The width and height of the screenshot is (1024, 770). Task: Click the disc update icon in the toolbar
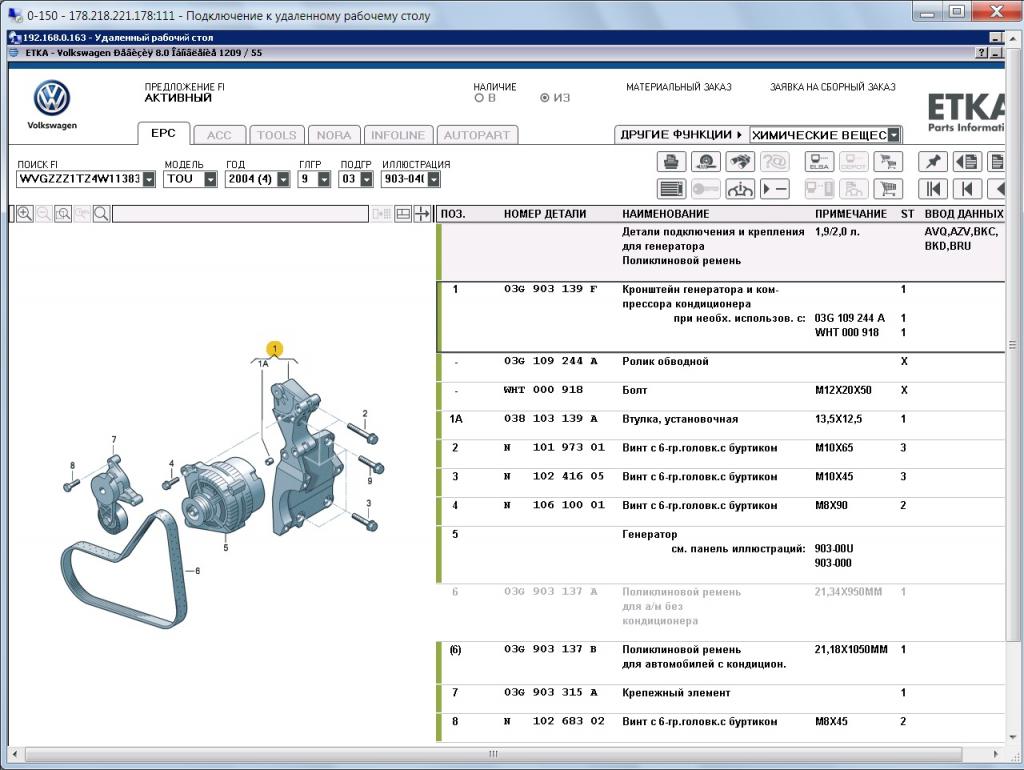[x=705, y=161]
